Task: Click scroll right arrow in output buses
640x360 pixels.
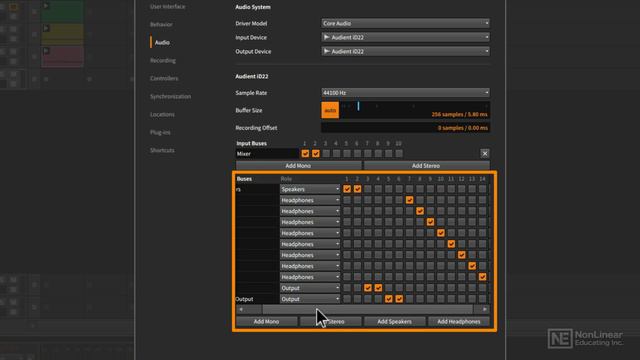Action: (484, 309)
